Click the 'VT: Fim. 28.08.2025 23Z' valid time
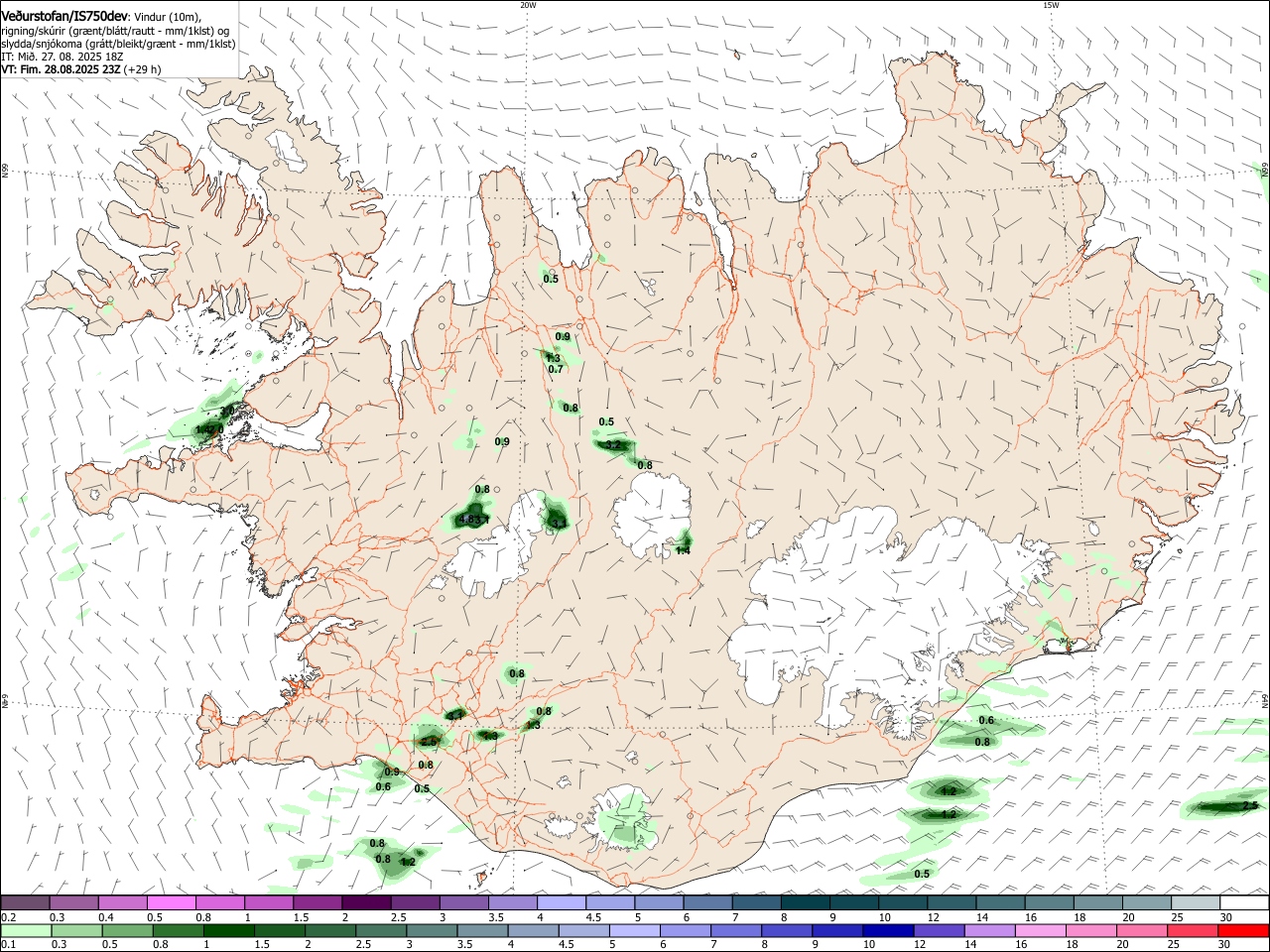The image size is (1270, 952). (x=61, y=69)
